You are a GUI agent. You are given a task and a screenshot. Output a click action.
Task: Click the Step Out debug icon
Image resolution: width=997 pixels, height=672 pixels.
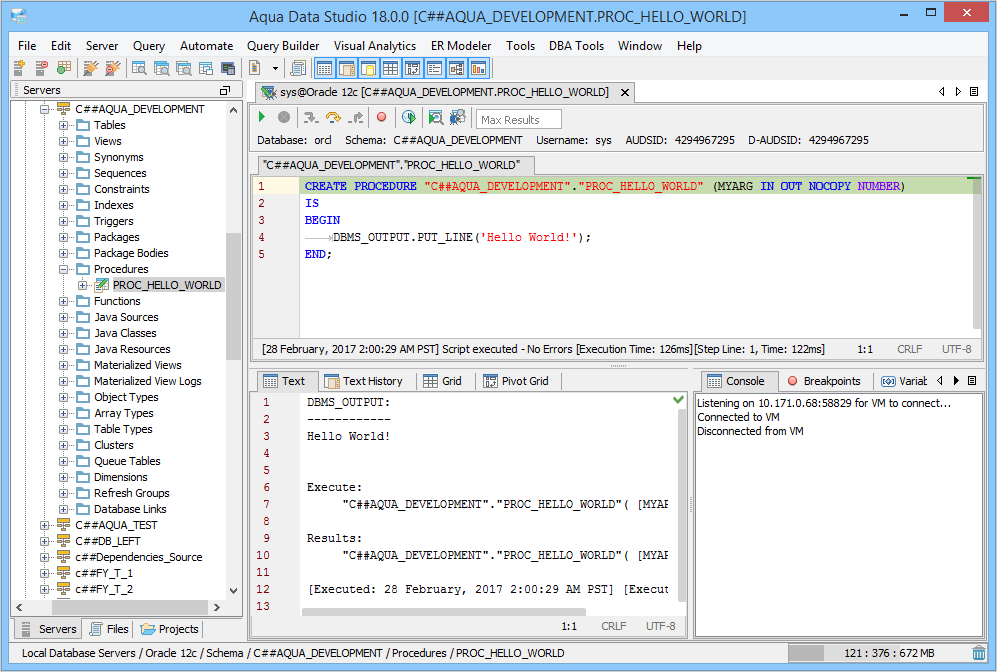(x=356, y=118)
